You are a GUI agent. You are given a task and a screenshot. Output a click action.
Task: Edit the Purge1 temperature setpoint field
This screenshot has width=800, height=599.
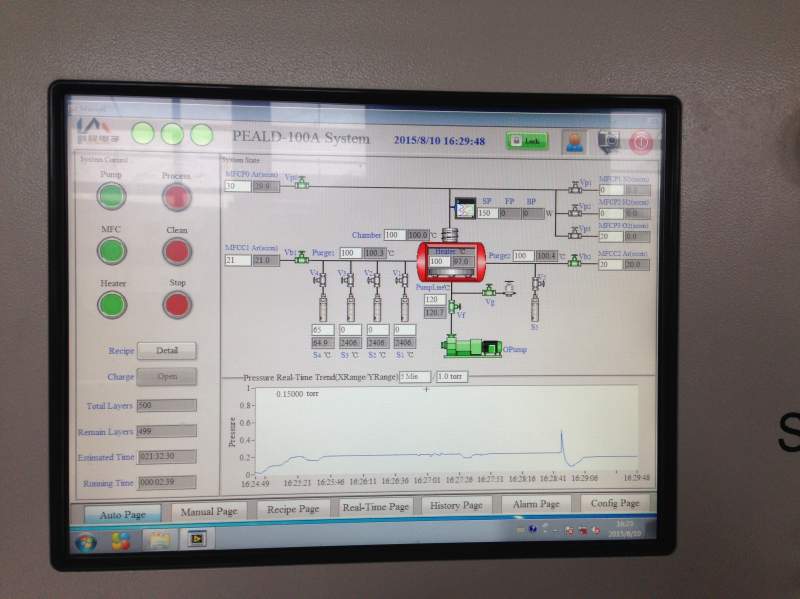pyautogui.click(x=351, y=253)
